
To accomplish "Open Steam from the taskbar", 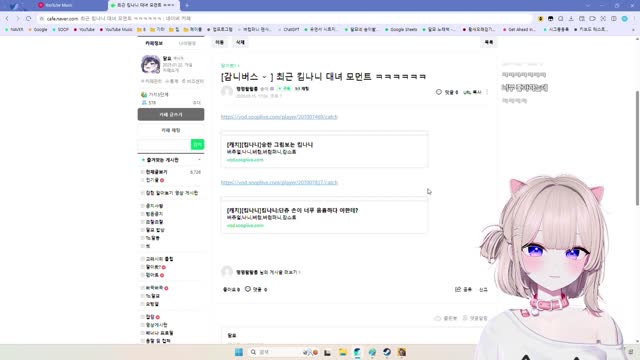I will coord(387,352).
